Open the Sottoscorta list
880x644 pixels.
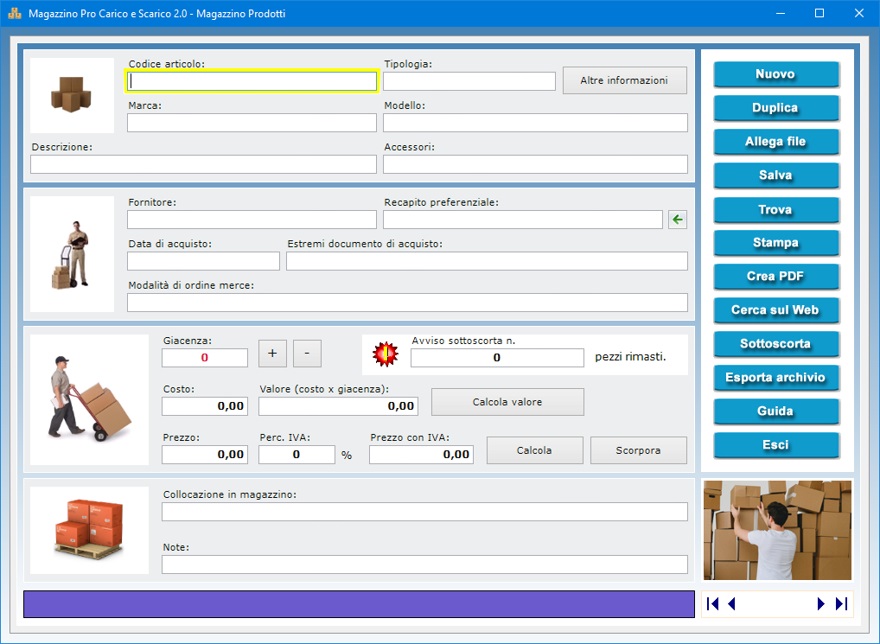pyautogui.click(x=776, y=344)
